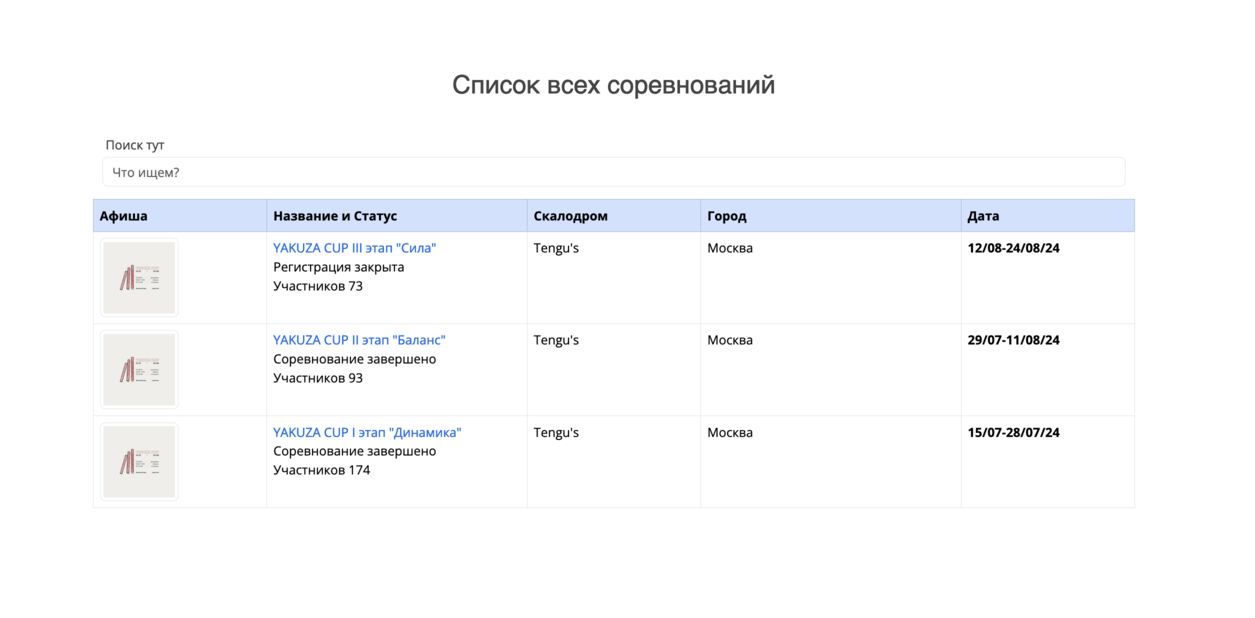The height and width of the screenshot is (618, 1255).
Task: Click poster thumbnail for the "Сила" stage
Action: [x=139, y=278]
